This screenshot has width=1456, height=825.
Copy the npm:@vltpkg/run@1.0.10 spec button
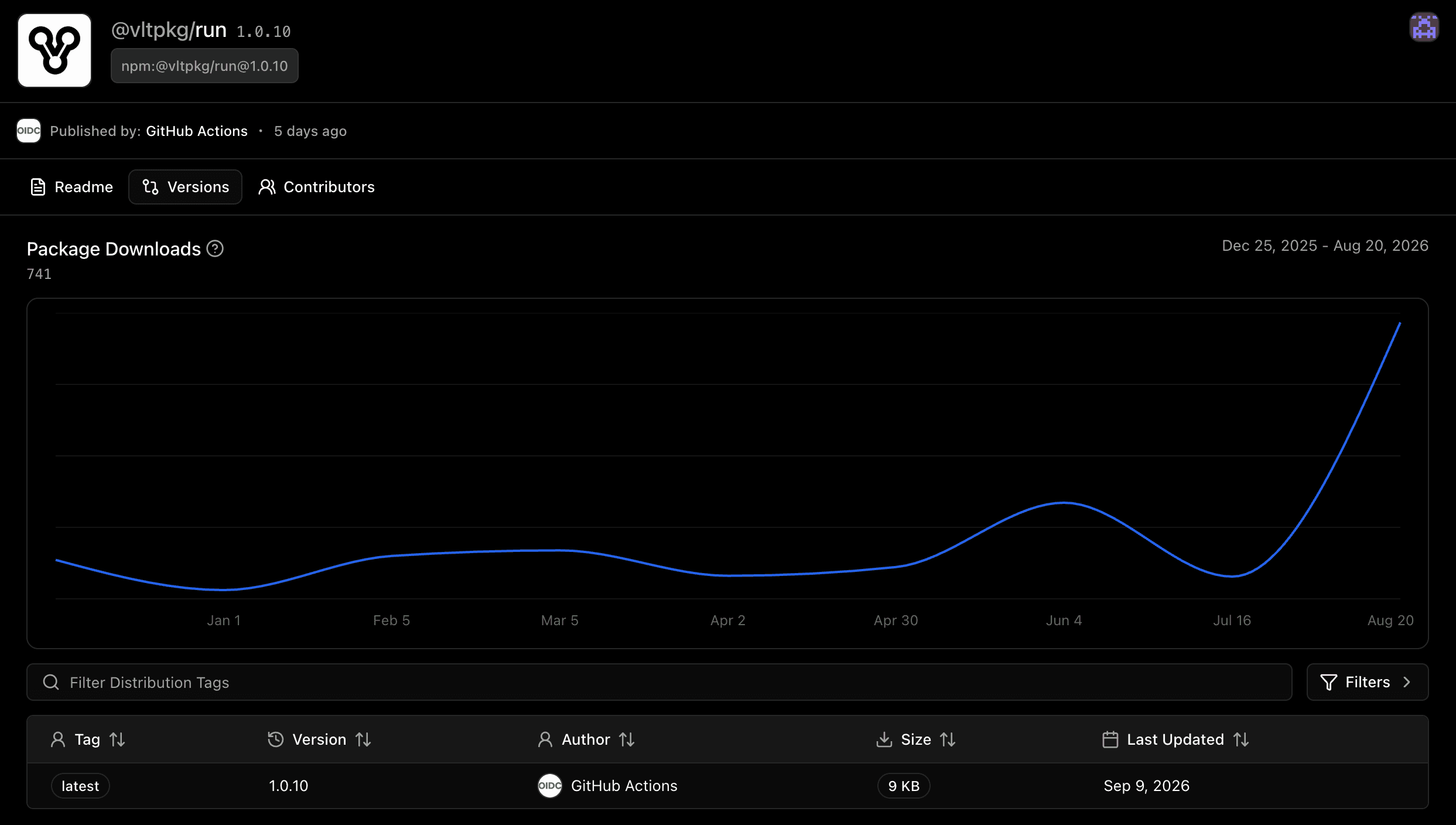pos(204,66)
